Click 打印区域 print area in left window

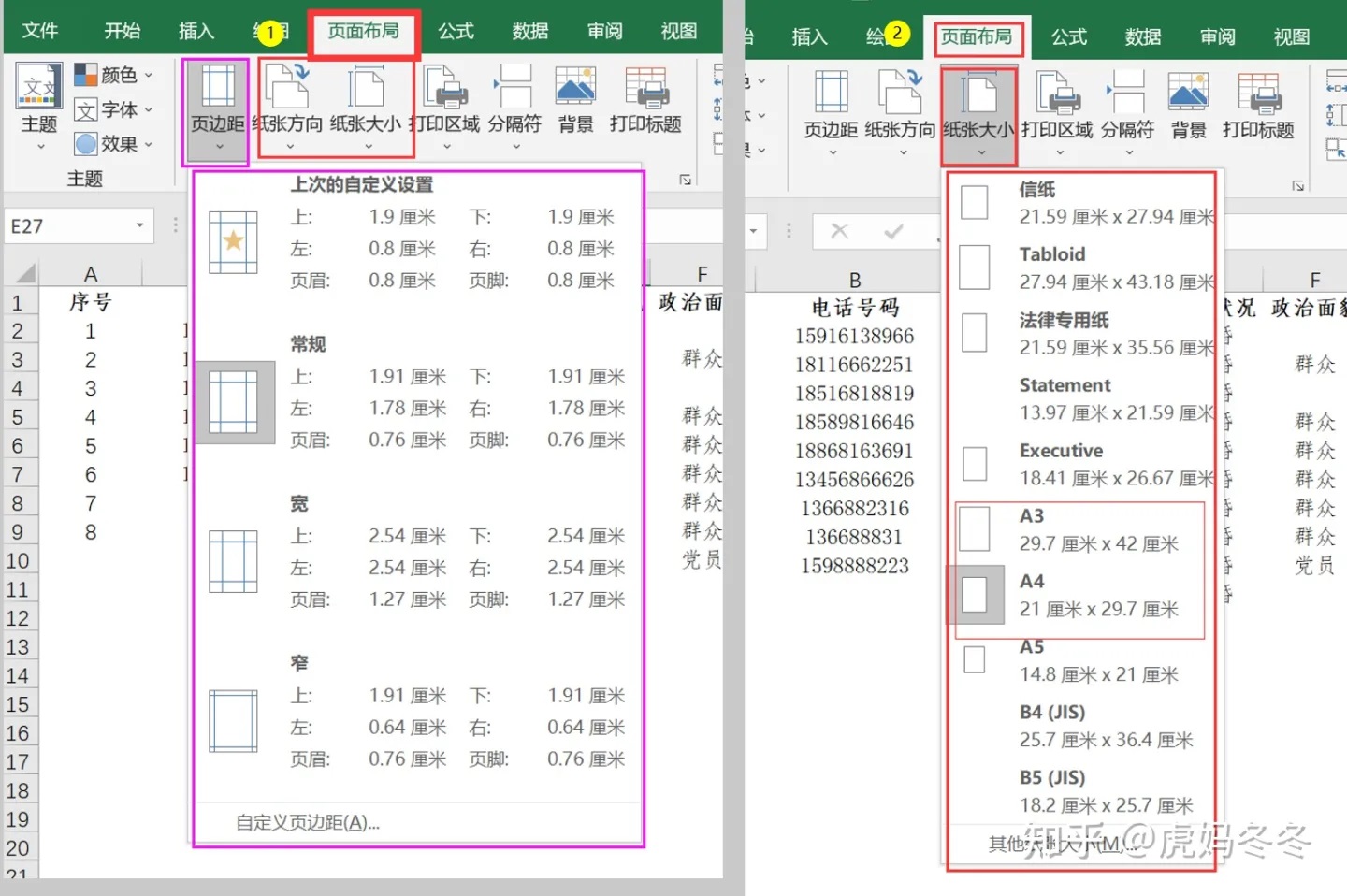tap(444, 110)
